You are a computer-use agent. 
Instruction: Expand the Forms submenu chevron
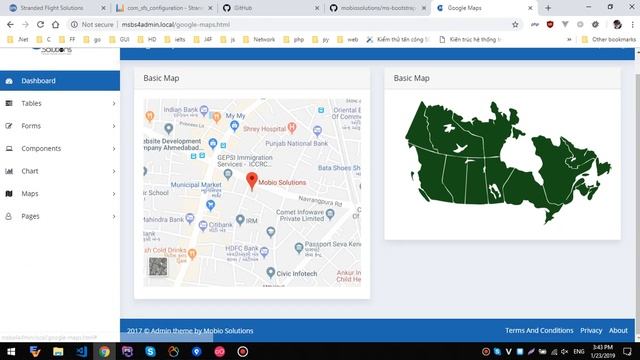[x=114, y=126]
